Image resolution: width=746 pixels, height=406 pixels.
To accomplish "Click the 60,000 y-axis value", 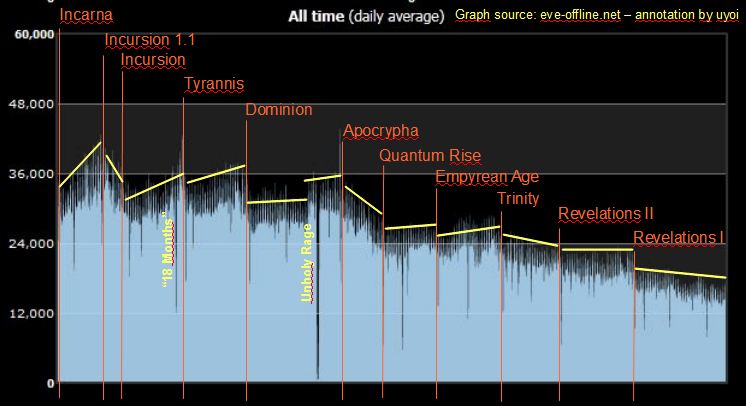I will [x=34, y=34].
